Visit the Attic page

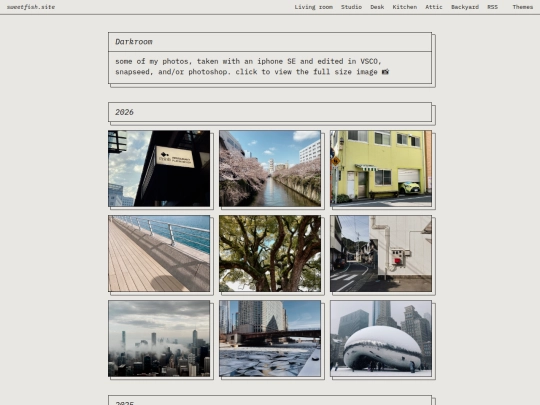pos(434,7)
